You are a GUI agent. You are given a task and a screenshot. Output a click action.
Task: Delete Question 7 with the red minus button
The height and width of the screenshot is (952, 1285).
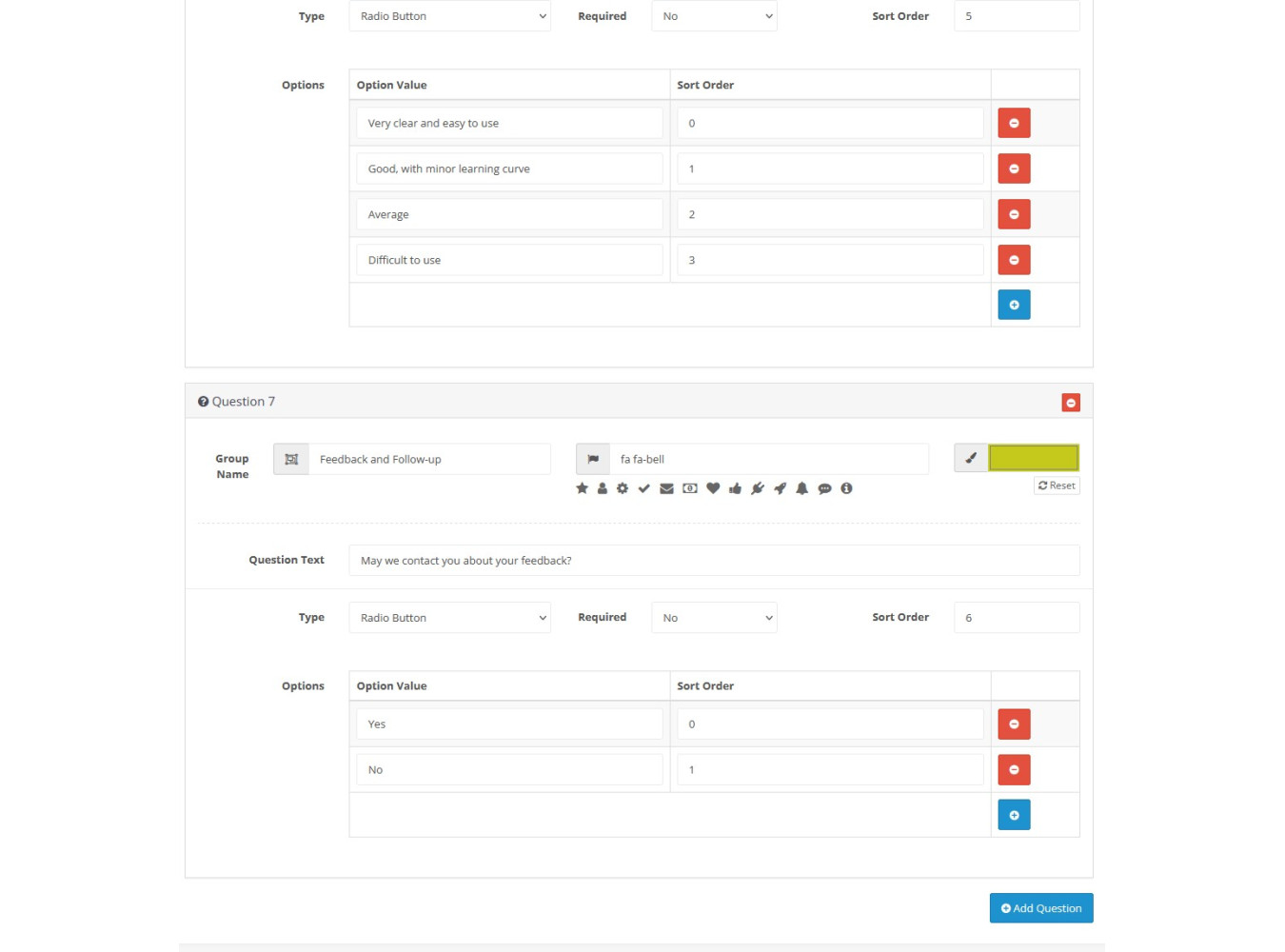click(1071, 403)
